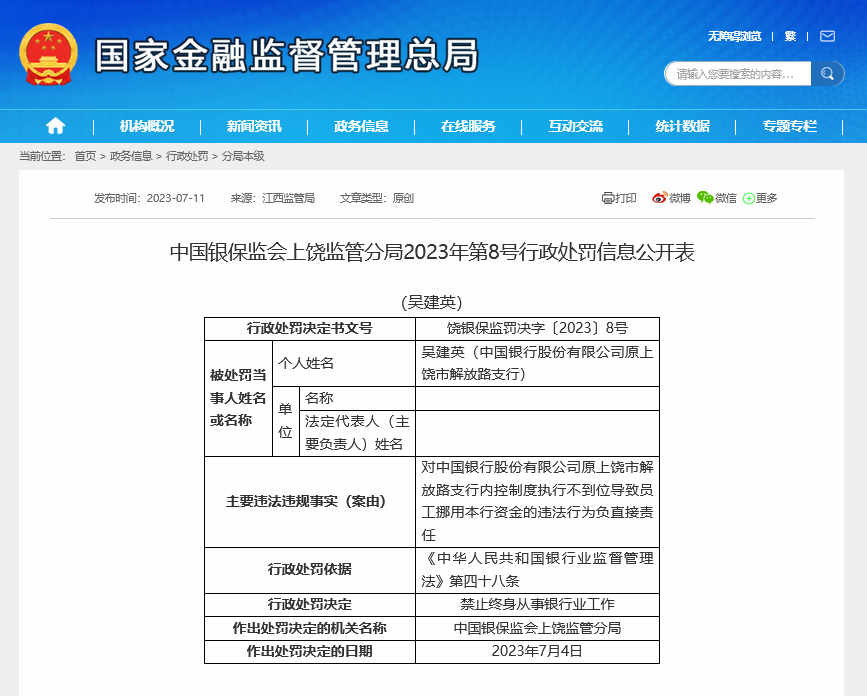Viewport: 867px width, 696px height.
Task: Click the search magnifier button
Action: 827,74
